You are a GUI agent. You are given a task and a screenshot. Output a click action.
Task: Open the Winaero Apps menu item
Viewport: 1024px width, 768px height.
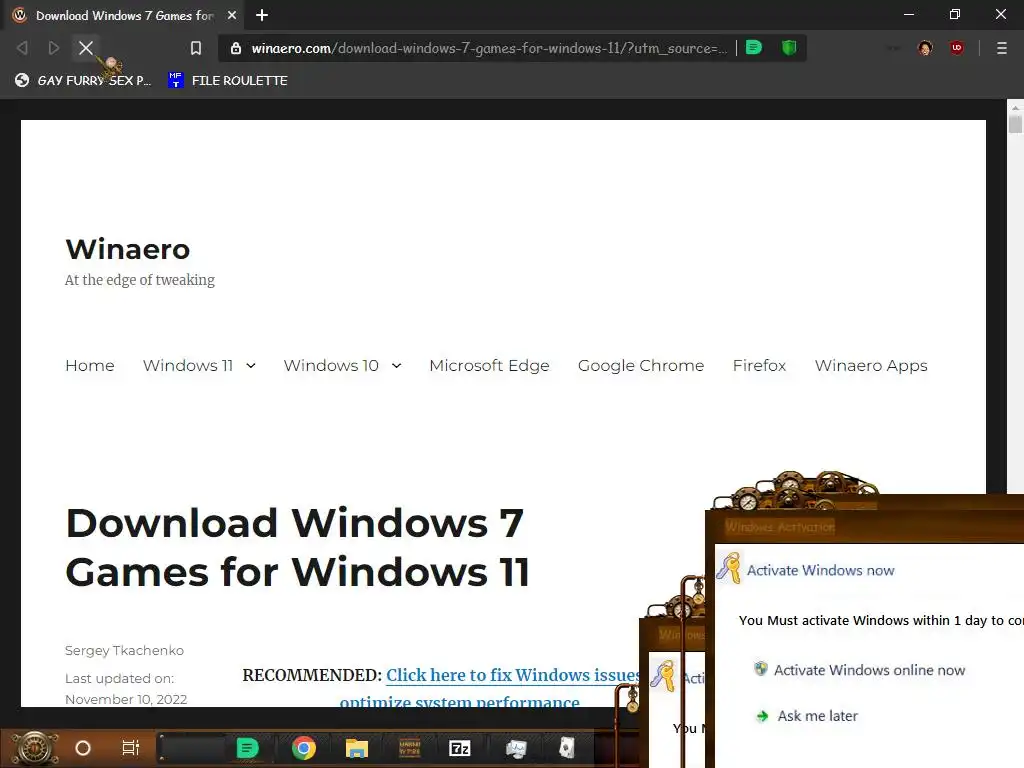coord(871,365)
